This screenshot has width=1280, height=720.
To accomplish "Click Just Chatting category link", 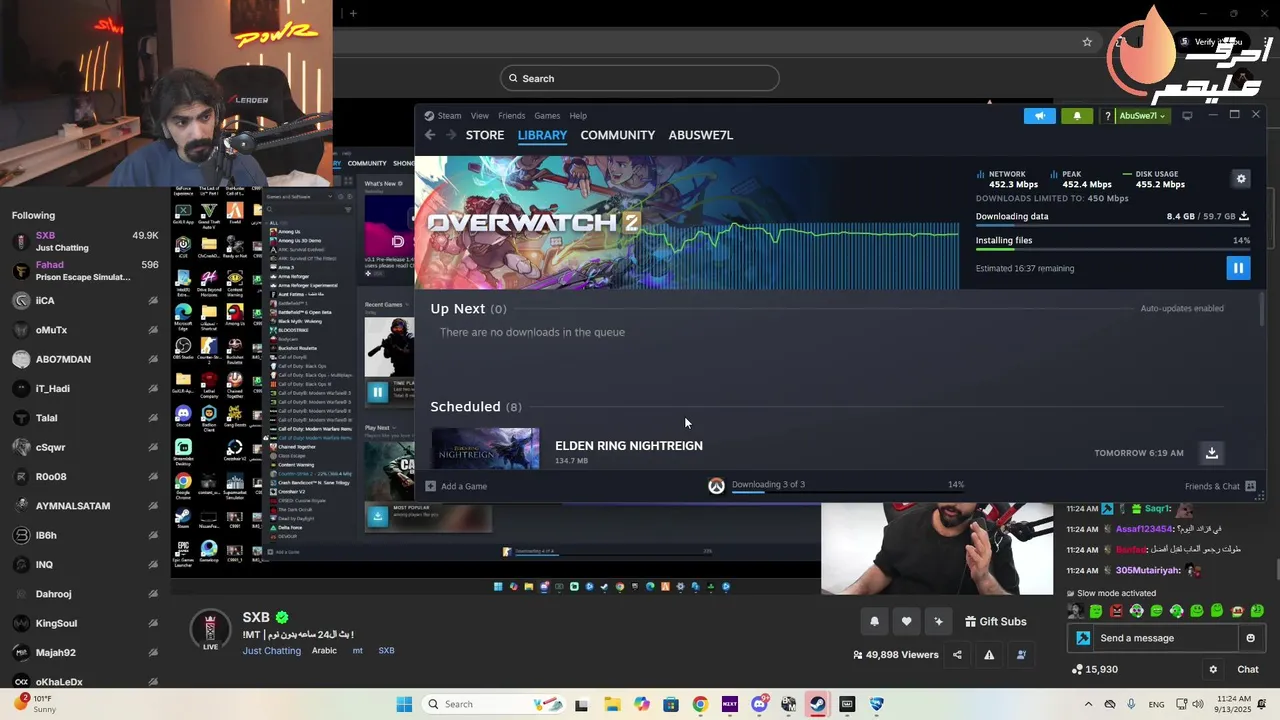I will tap(272, 651).
